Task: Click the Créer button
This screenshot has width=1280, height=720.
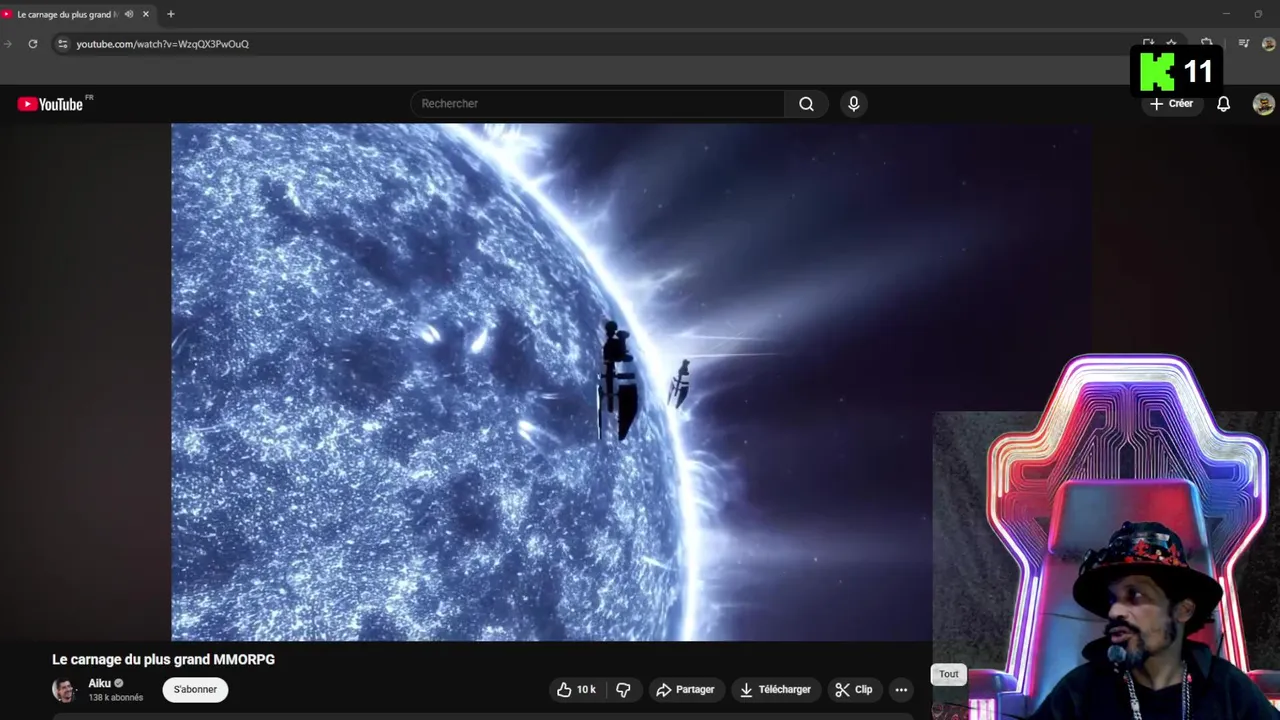Action: point(1171,104)
